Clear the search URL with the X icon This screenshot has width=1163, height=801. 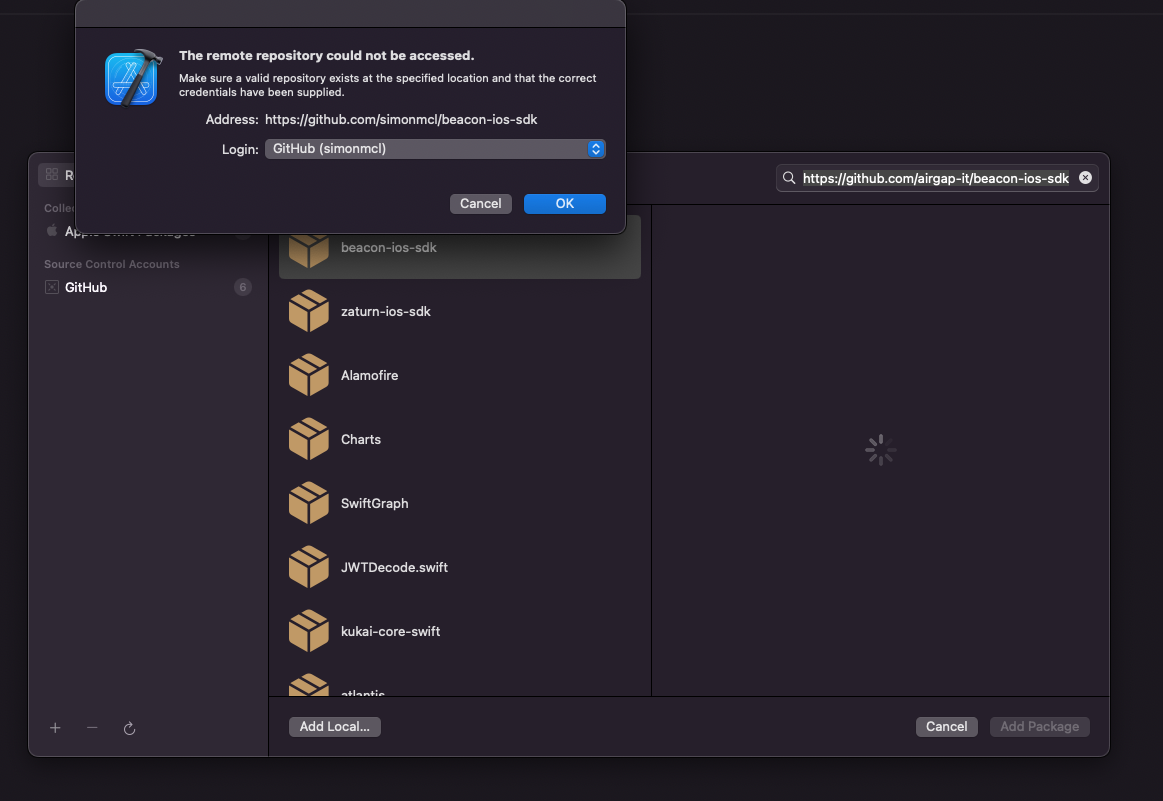1085,178
